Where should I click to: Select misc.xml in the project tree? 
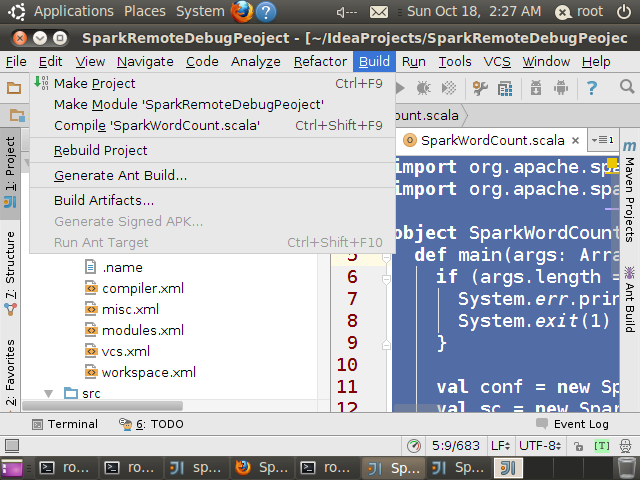coord(122,309)
